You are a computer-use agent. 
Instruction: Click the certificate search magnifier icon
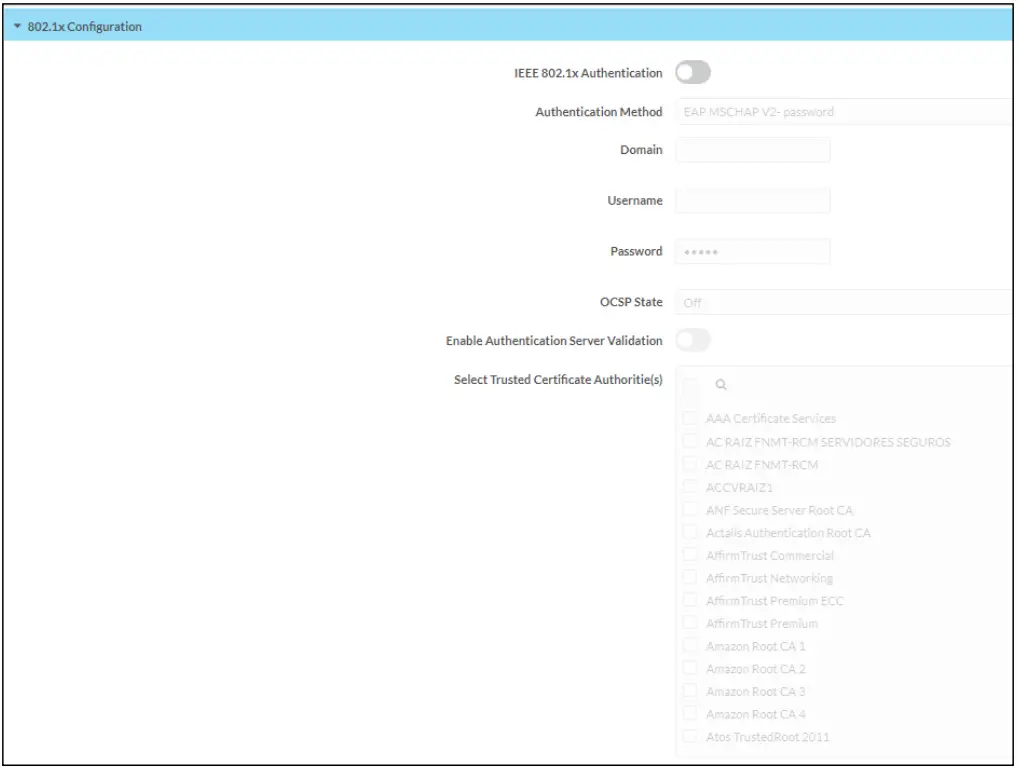[x=721, y=385]
